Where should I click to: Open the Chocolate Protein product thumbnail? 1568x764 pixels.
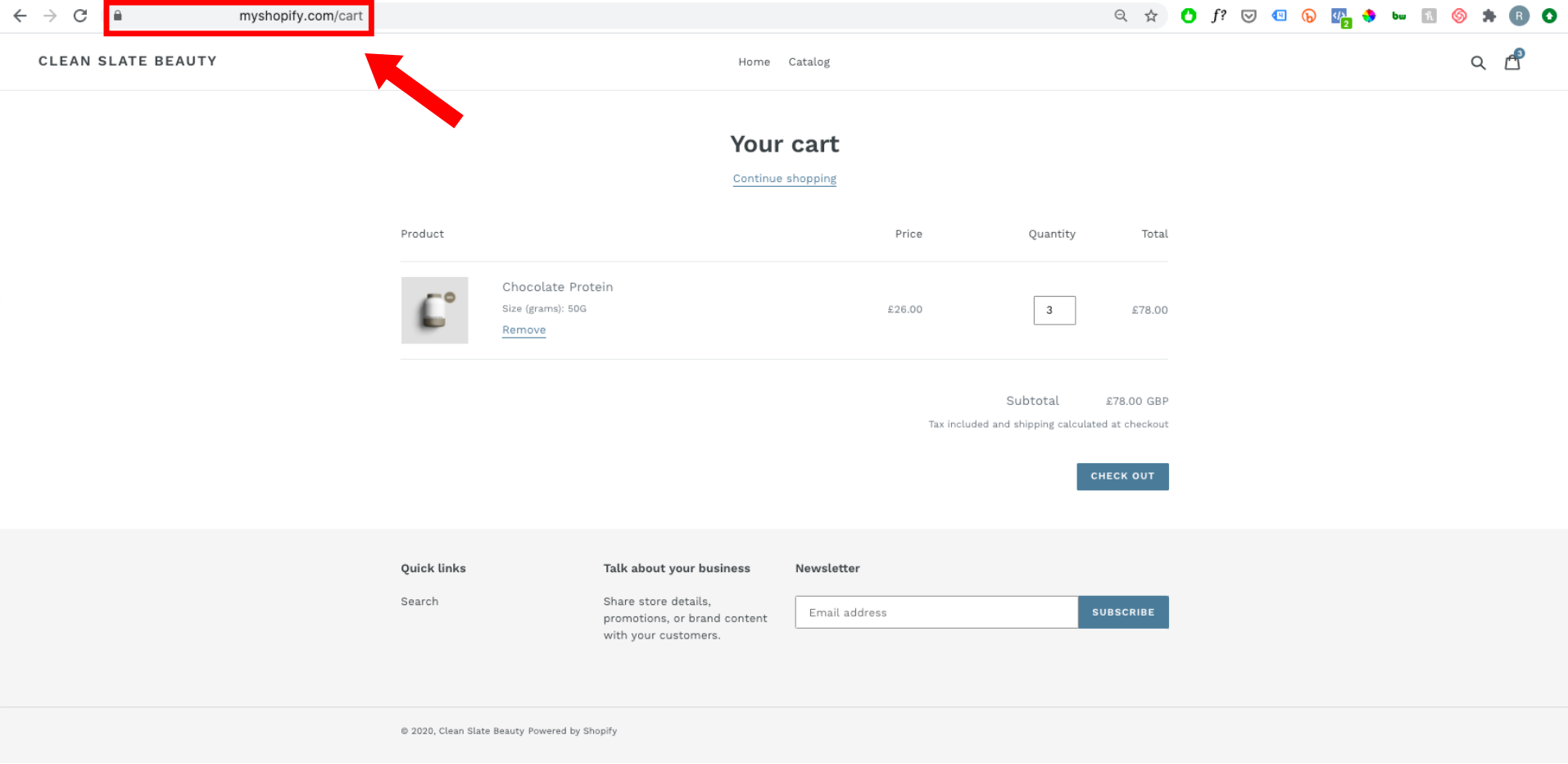[435, 310]
